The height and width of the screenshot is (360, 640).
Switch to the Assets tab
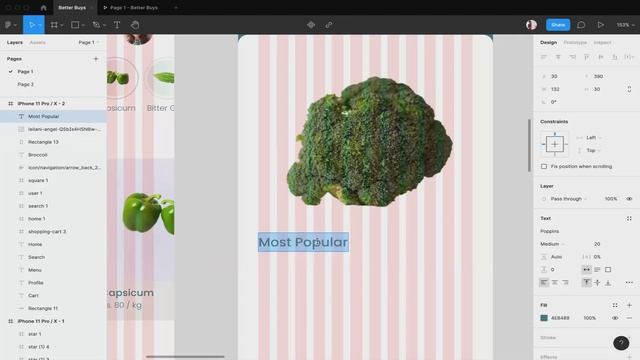[x=38, y=42]
